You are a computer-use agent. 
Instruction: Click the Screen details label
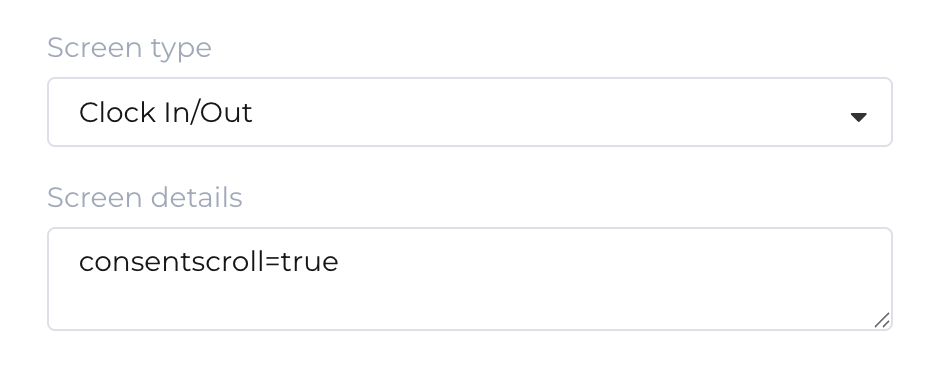coord(144,197)
